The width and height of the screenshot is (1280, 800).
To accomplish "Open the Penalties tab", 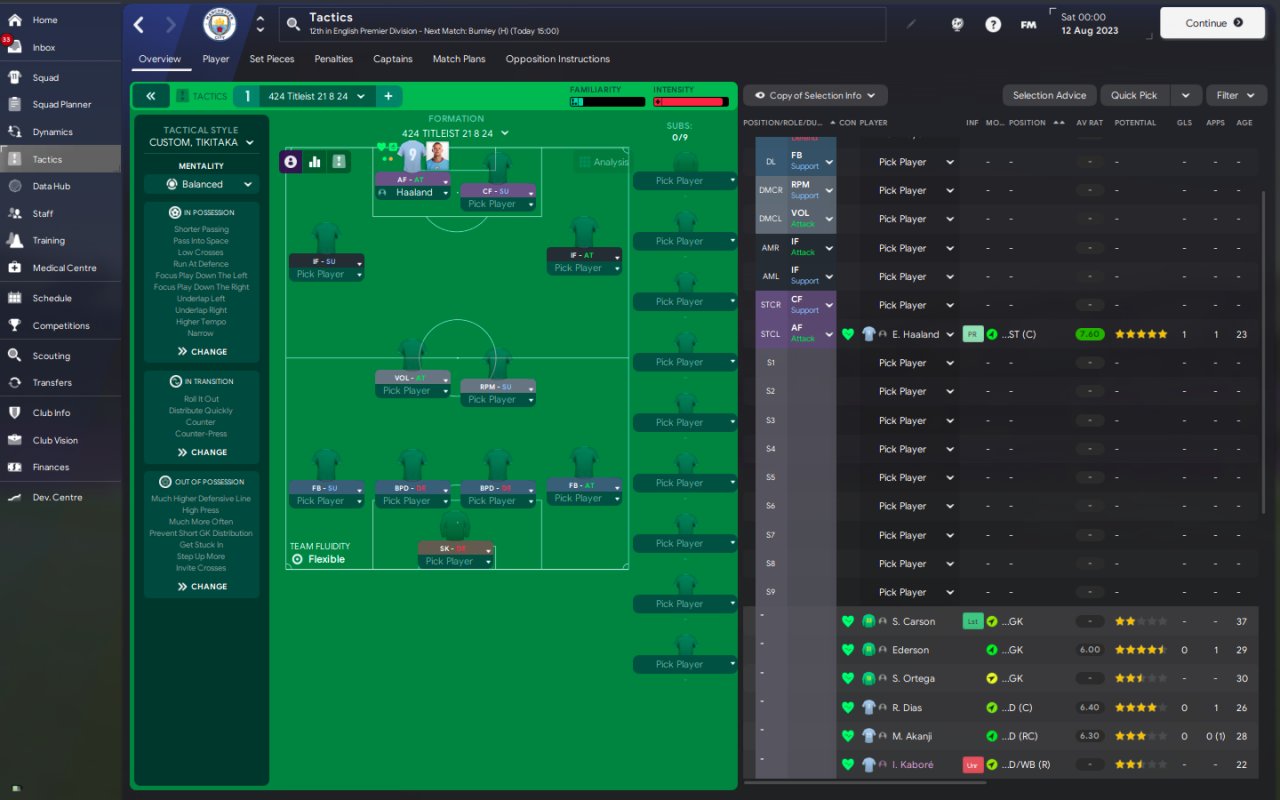I will coord(334,59).
